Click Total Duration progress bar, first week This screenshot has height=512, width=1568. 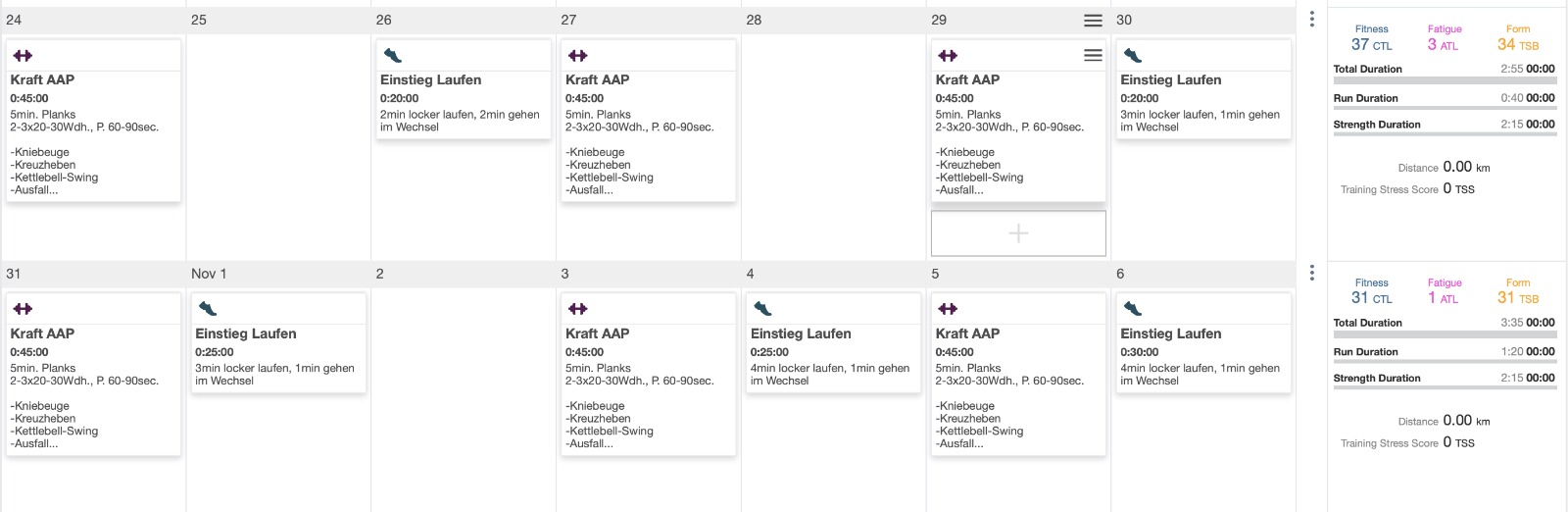pyautogui.click(x=1445, y=80)
